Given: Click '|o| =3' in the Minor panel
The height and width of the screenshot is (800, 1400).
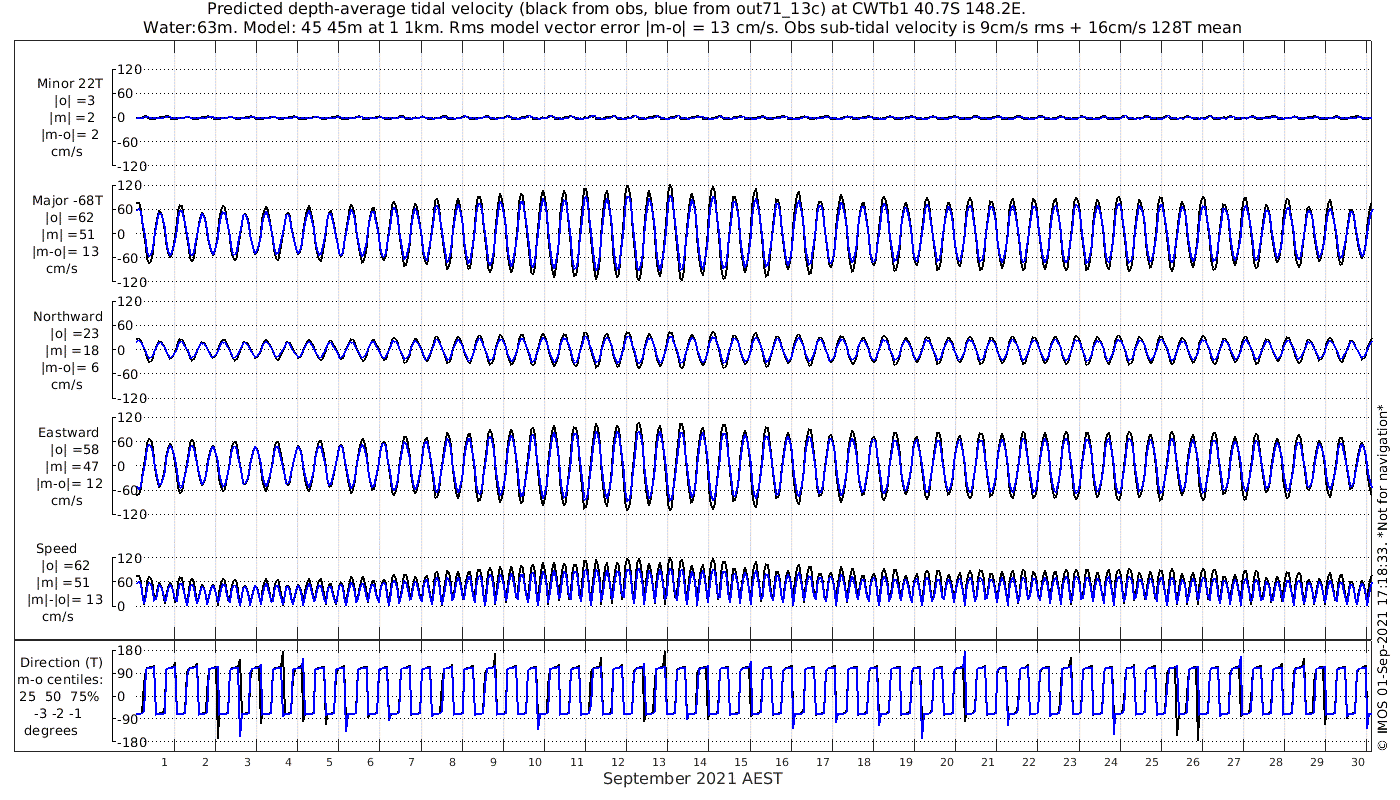Looking at the screenshot, I should (x=75, y=101).
